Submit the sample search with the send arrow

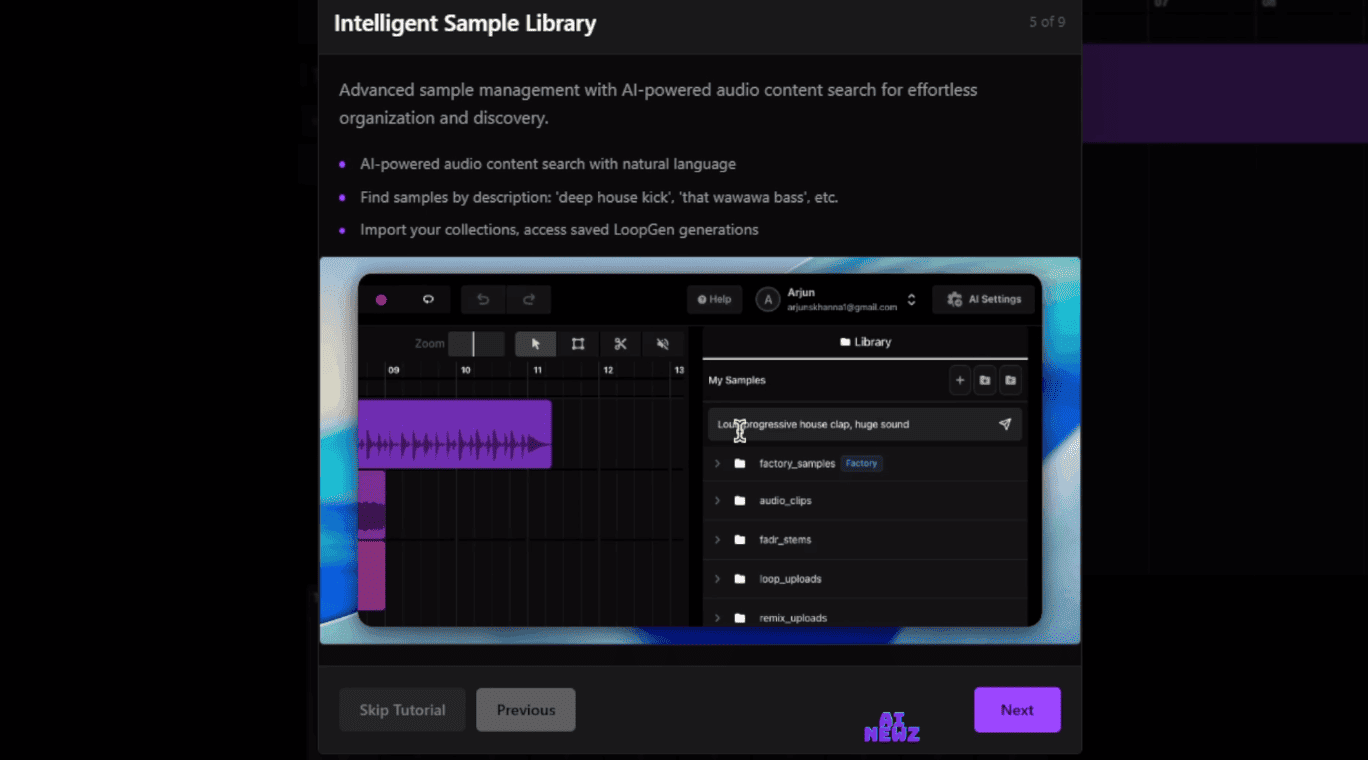pos(1005,424)
